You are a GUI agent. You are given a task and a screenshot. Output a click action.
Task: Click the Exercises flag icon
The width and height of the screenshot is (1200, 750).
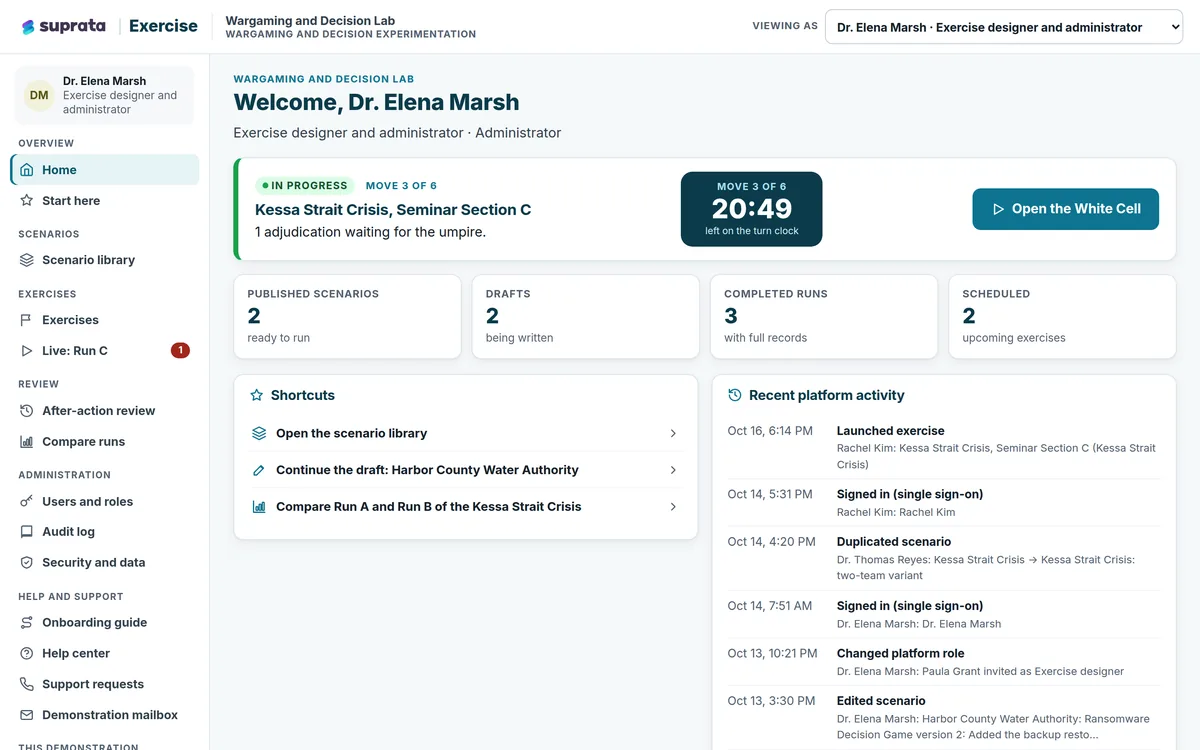point(27,320)
